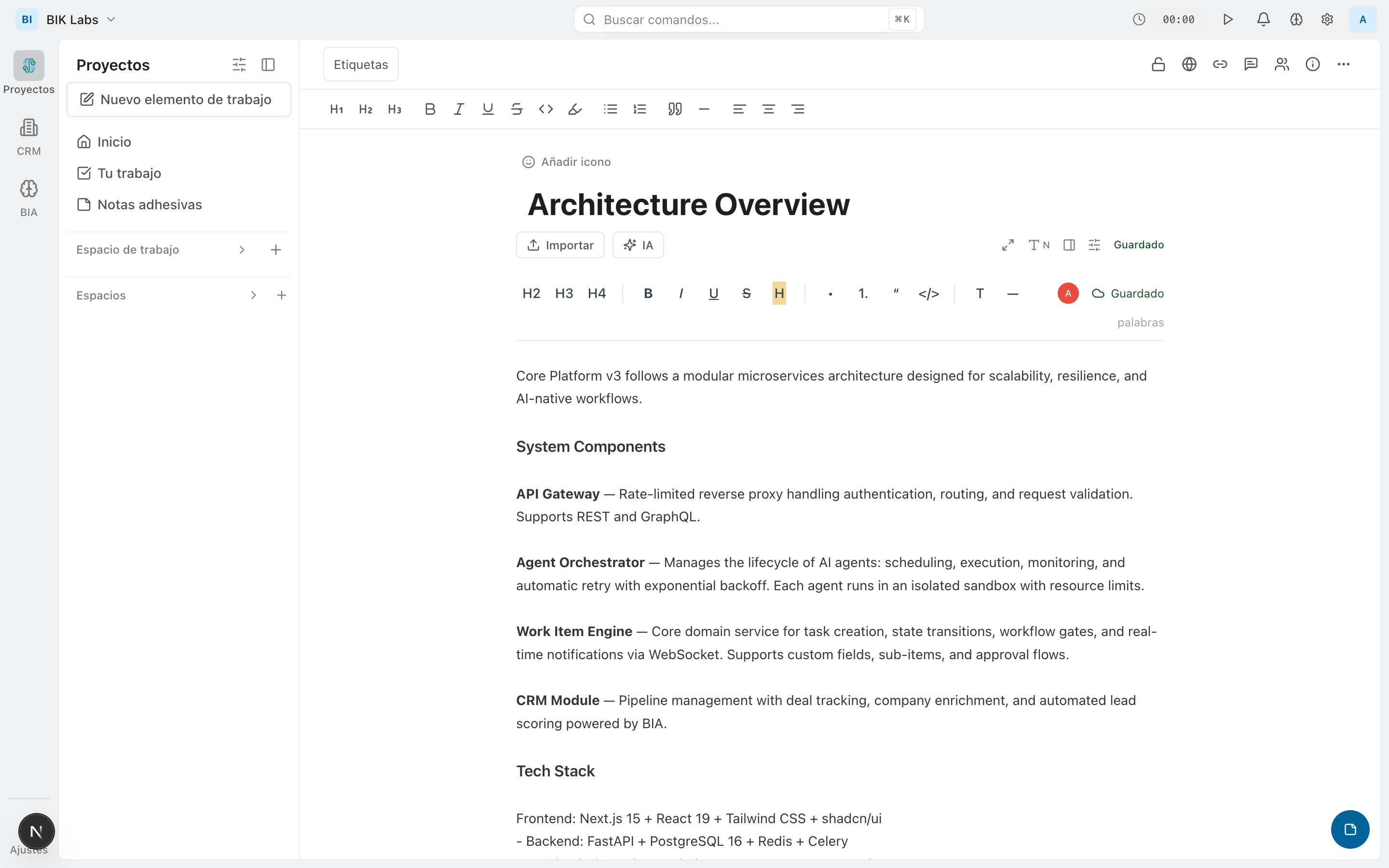Apply H4 in the inline editor toolbar
This screenshot has width=1389, height=868.
click(x=597, y=293)
